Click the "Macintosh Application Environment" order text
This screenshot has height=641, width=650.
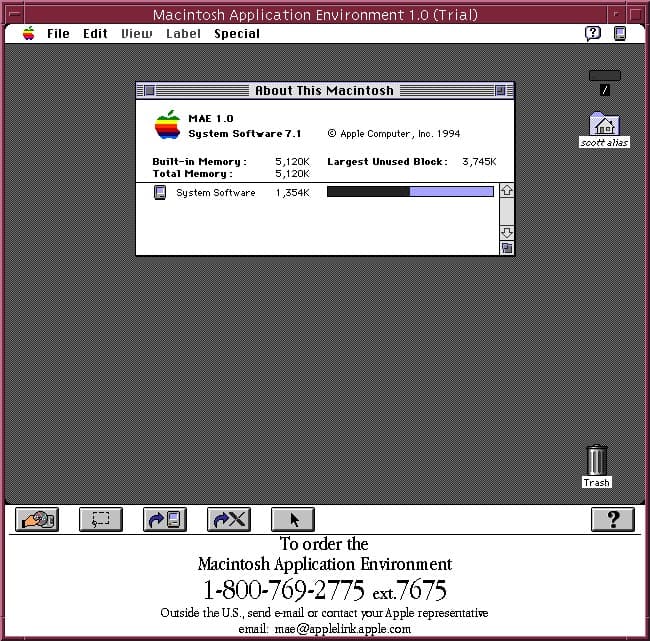point(325,564)
